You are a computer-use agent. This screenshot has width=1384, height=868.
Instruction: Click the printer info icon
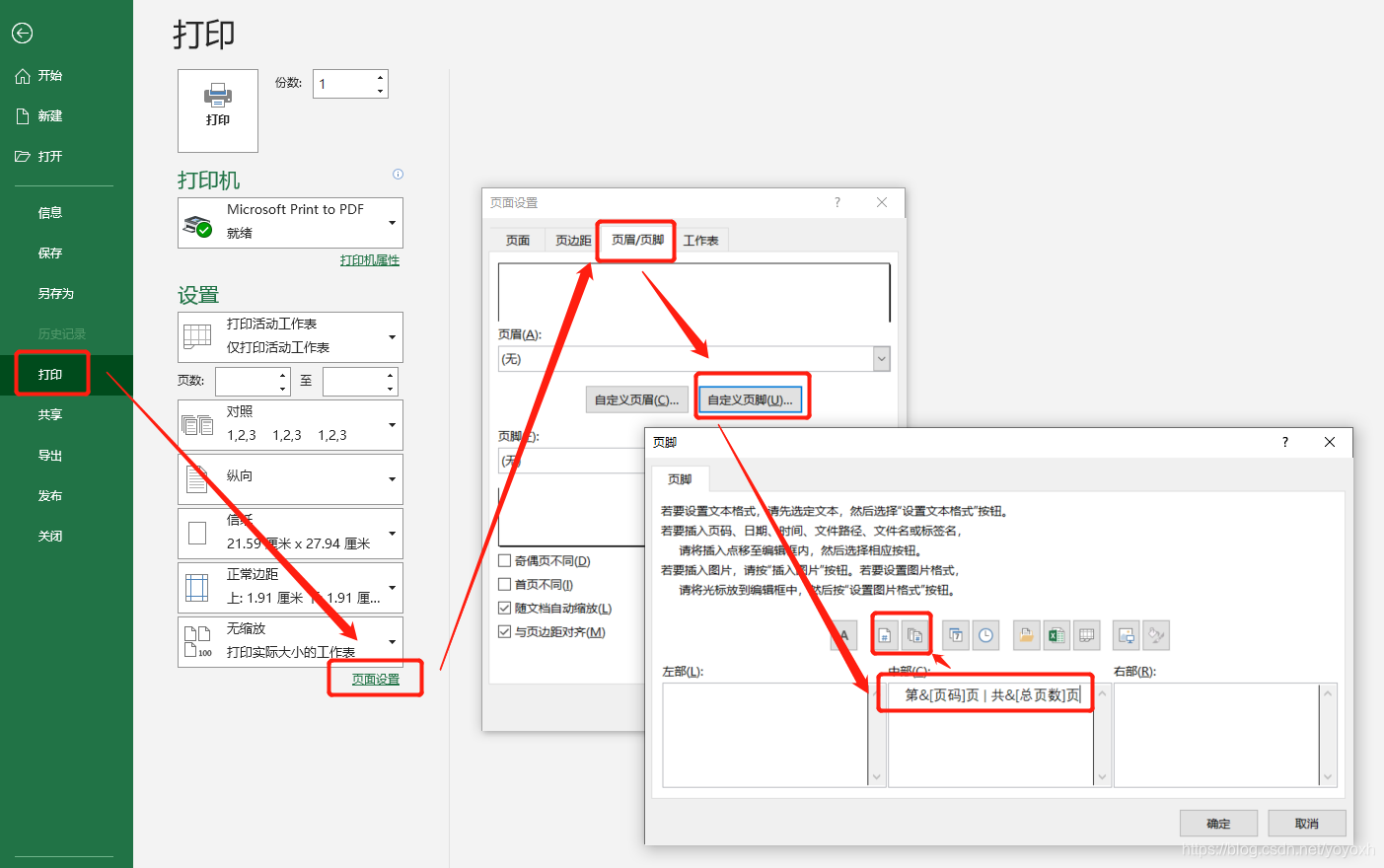pyautogui.click(x=399, y=175)
